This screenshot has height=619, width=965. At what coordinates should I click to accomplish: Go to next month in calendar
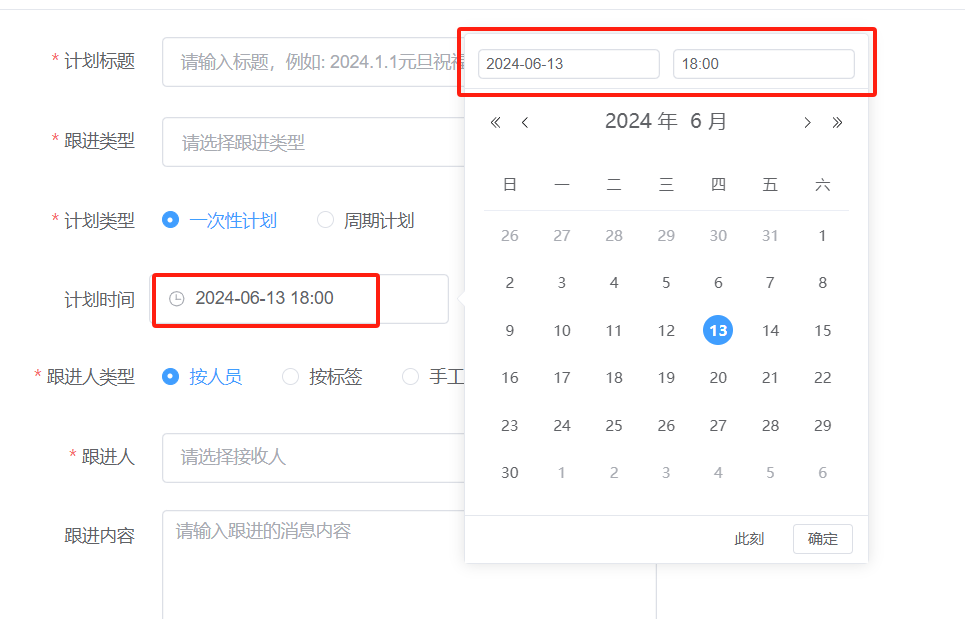[807, 123]
